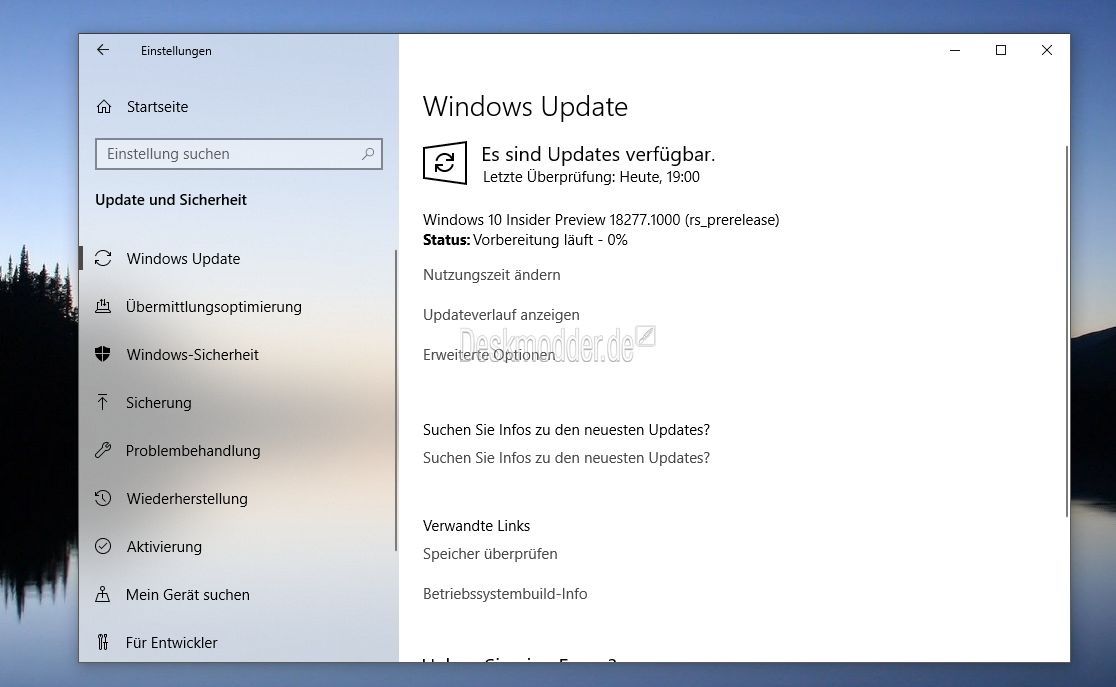Open the Für Entwickler section
This screenshot has width=1116, height=687.
(x=171, y=643)
